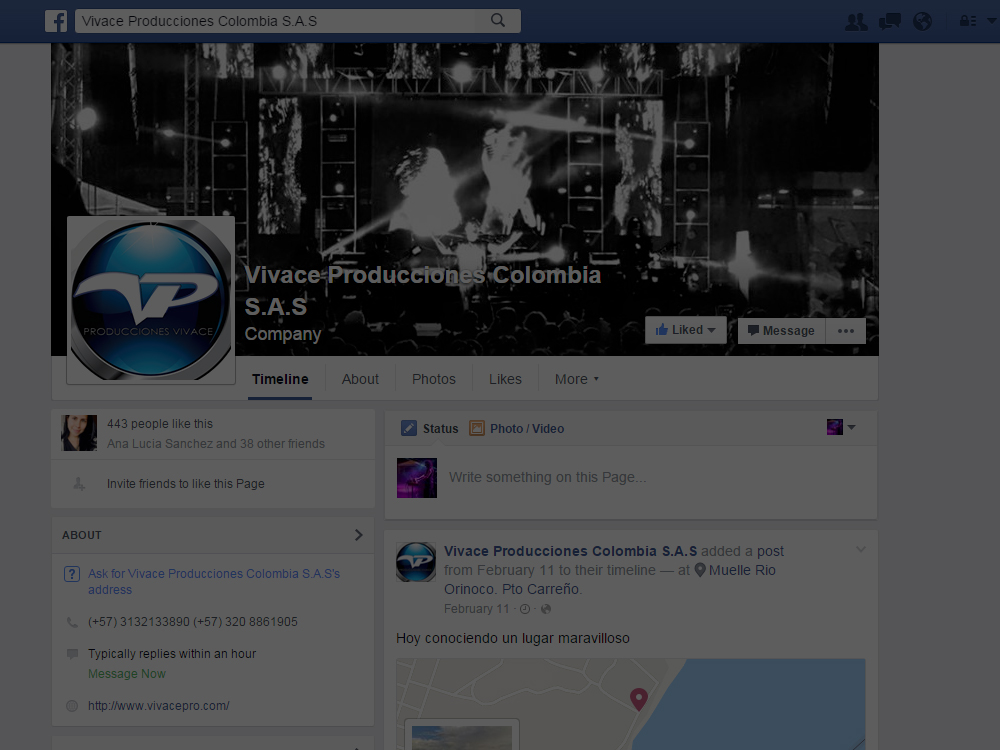Viewport: 1000px width, 750px height.
Task: Click the search magnifier icon
Action: click(498, 21)
